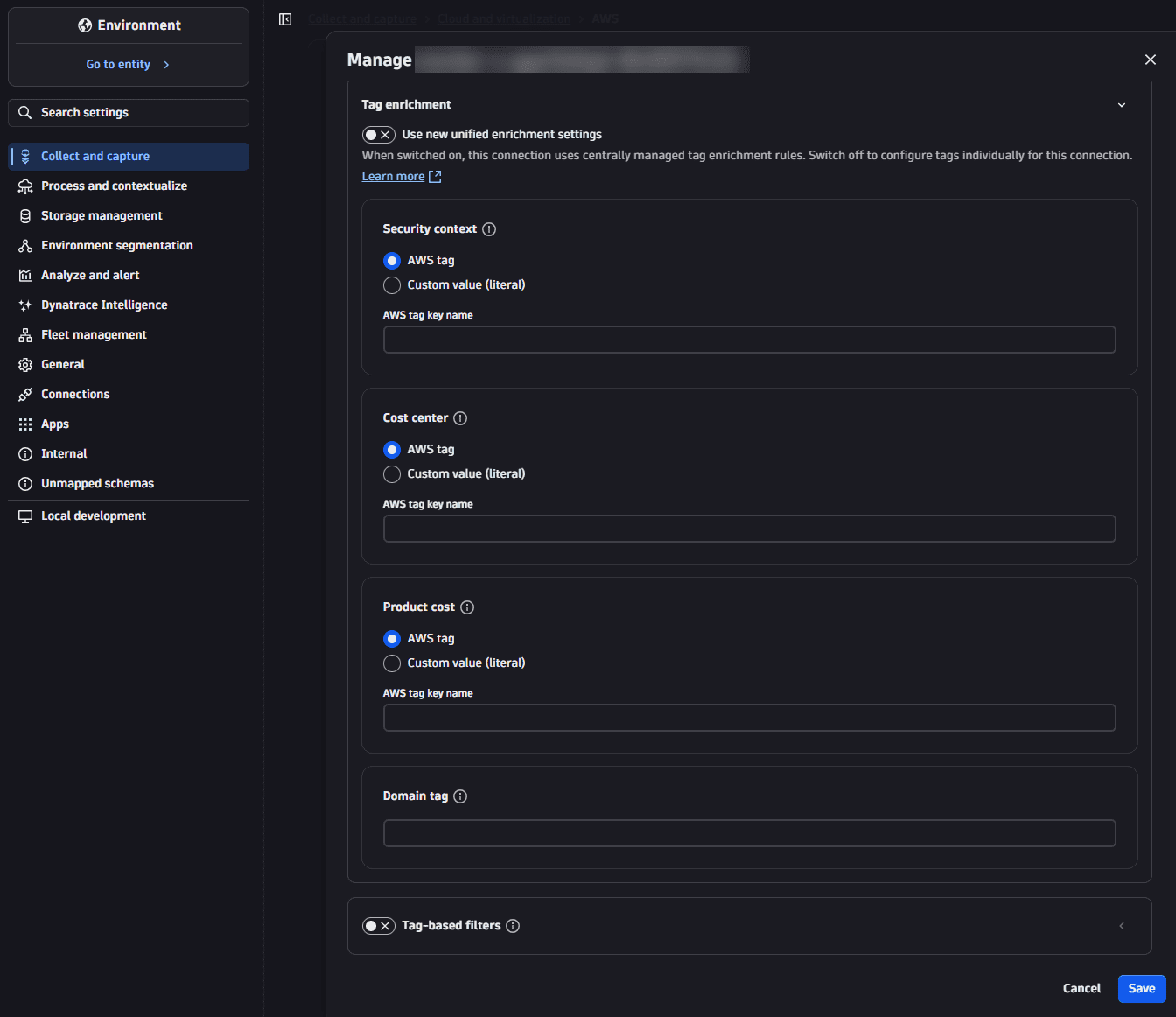Open Unmapped schemas settings
Viewport: 1176px width, 1017px height.
[x=129, y=484]
